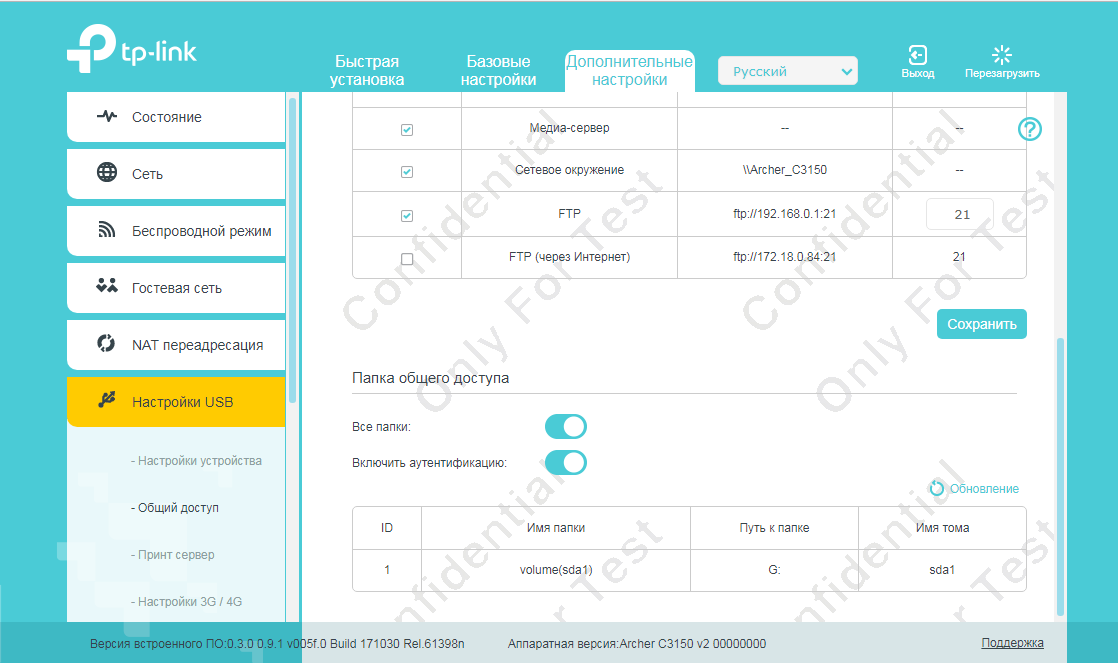1118x663 pixels.
Task: Click the reboot (Перезагрузить) icon
Action: (x=1001, y=55)
